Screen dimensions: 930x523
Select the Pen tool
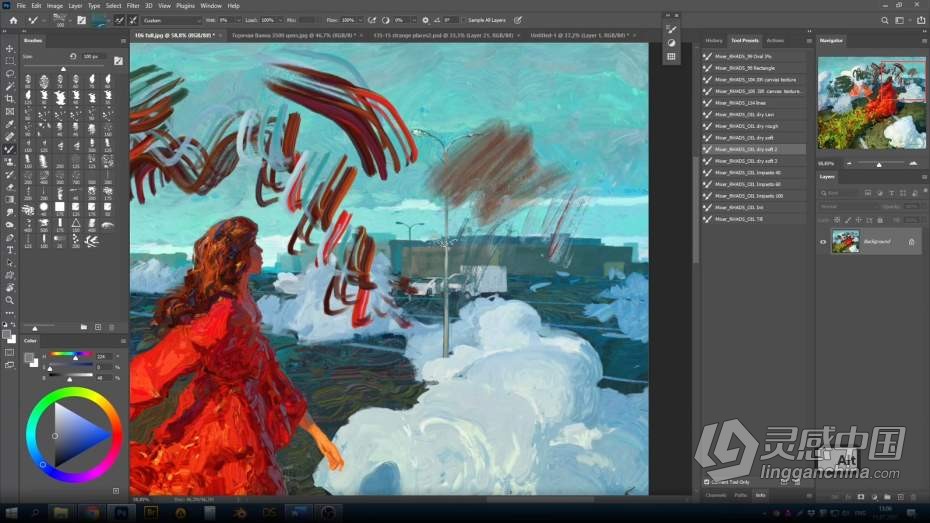point(9,237)
